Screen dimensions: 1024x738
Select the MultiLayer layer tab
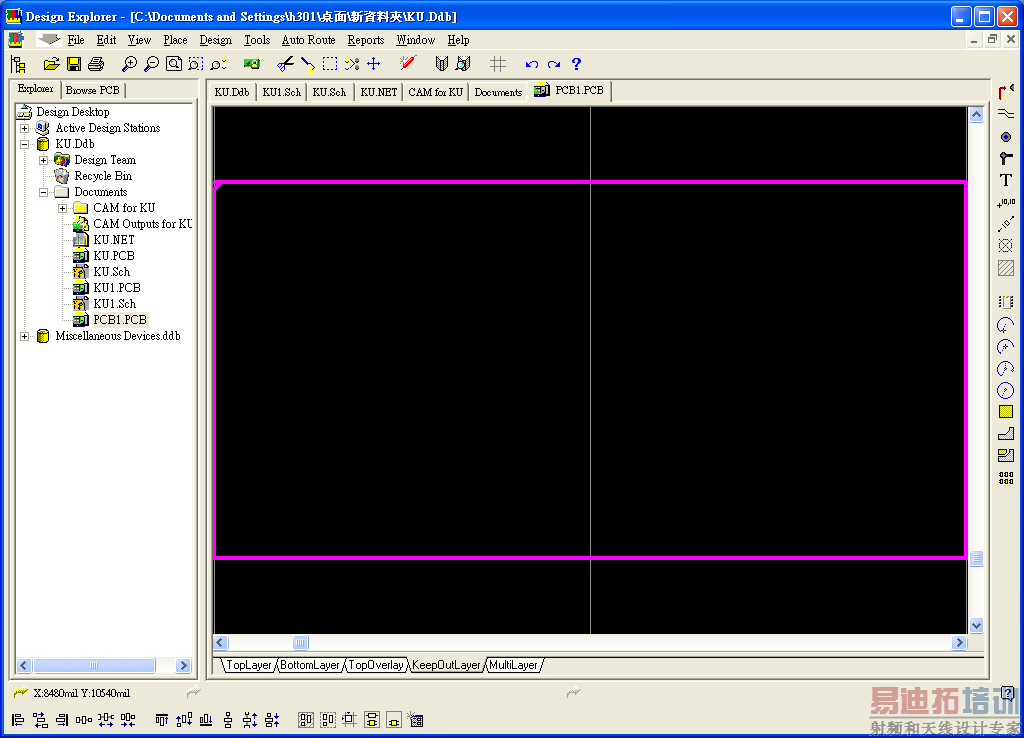pyautogui.click(x=513, y=665)
